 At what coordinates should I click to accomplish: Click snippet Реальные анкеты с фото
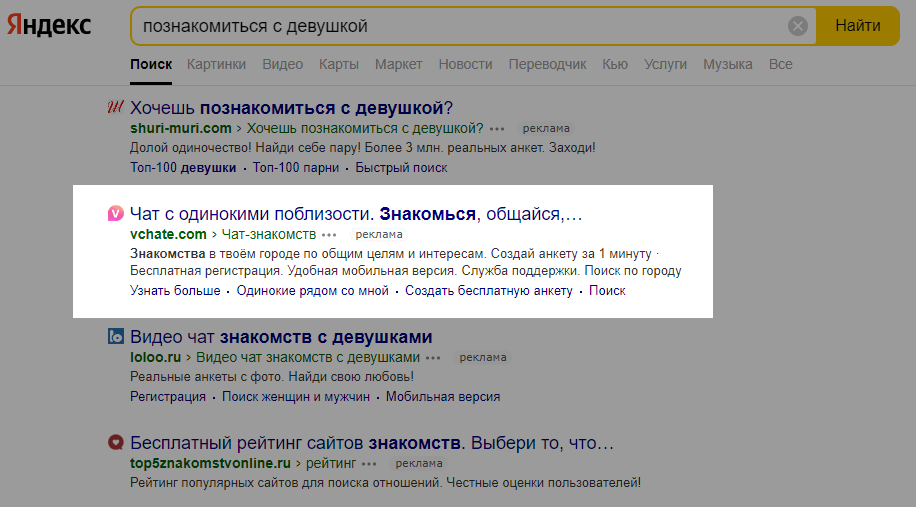click(x=207, y=377)
